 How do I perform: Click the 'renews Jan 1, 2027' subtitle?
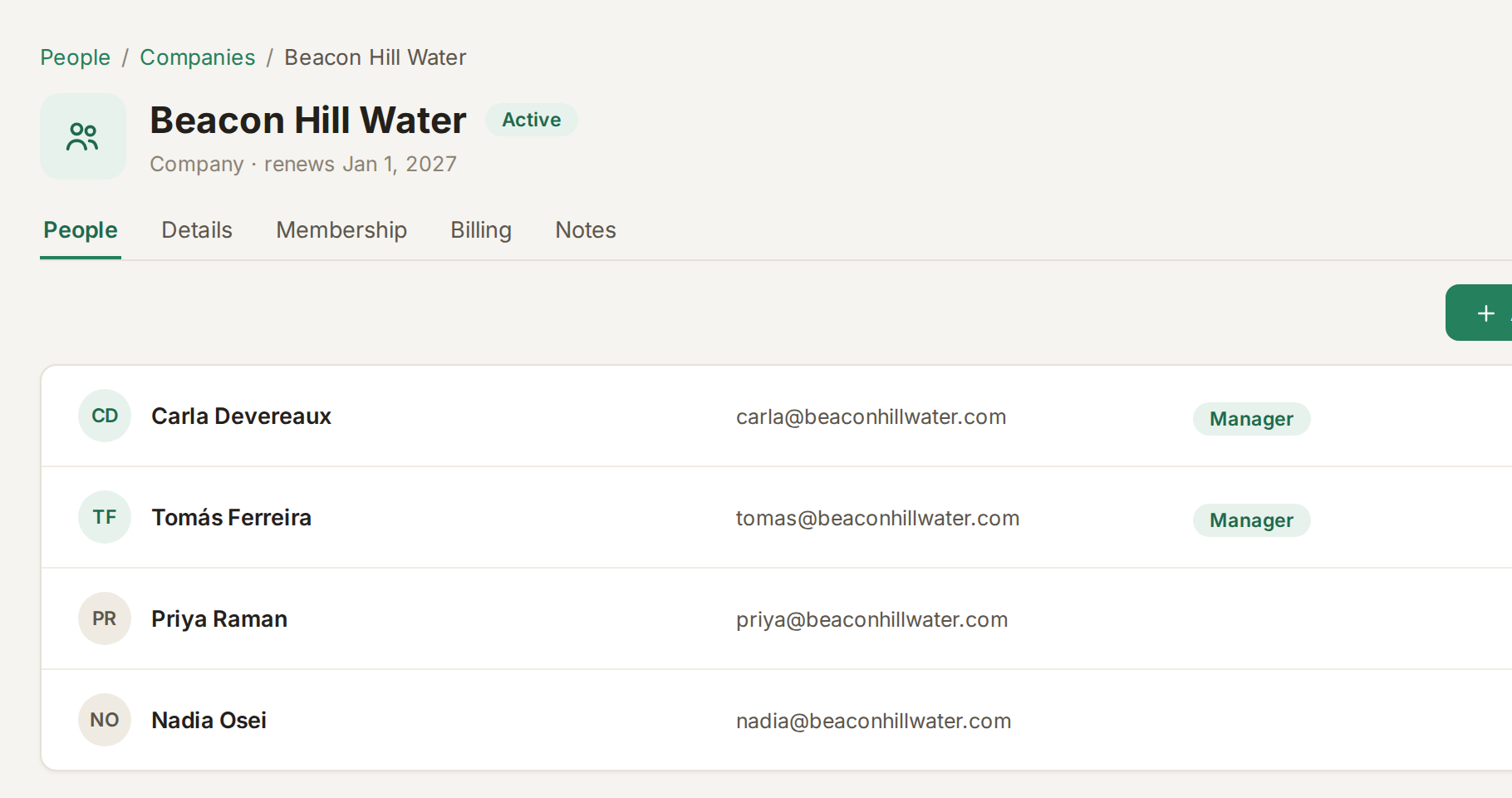361,164
